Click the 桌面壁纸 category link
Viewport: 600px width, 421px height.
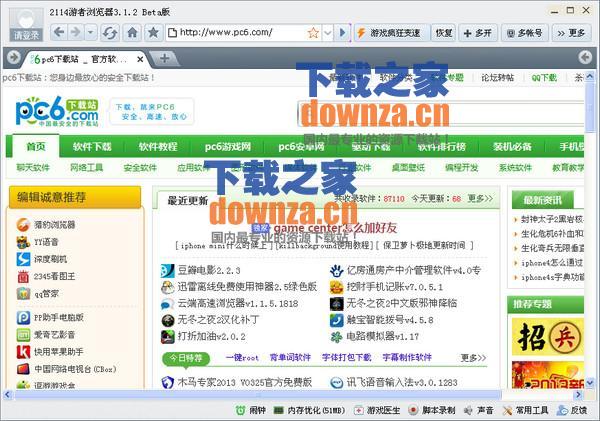pyautogui.click(x=408, y=168)
